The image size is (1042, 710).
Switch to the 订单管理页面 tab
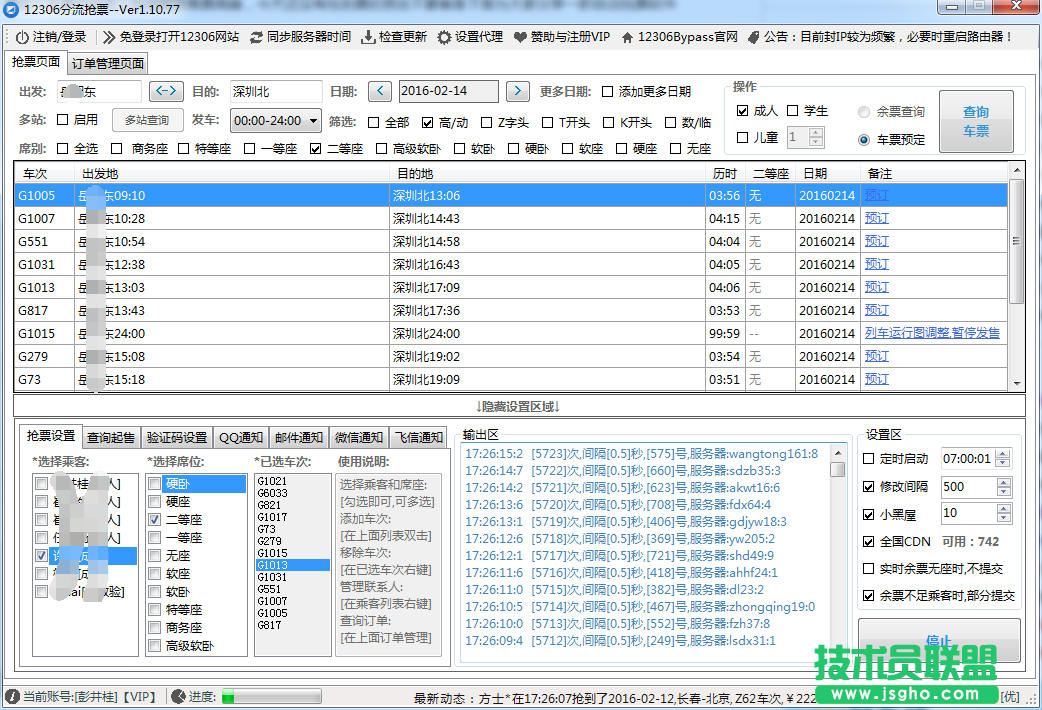tap(107, 62)
